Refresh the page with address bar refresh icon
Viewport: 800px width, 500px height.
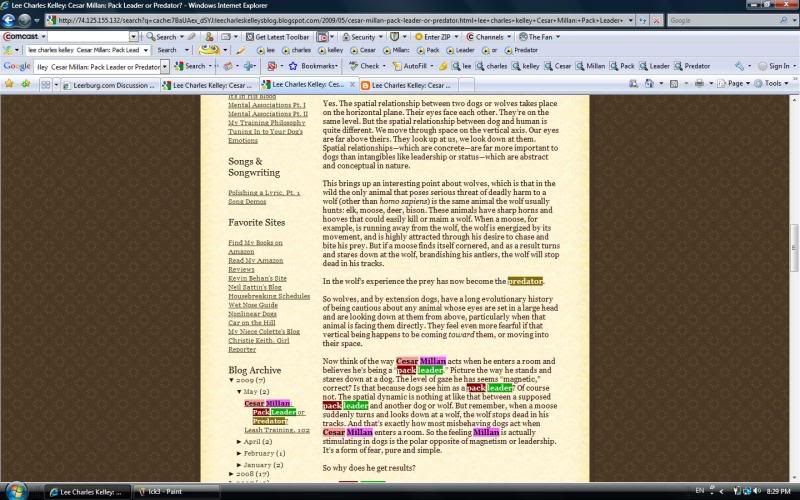[x=643, y=20]
